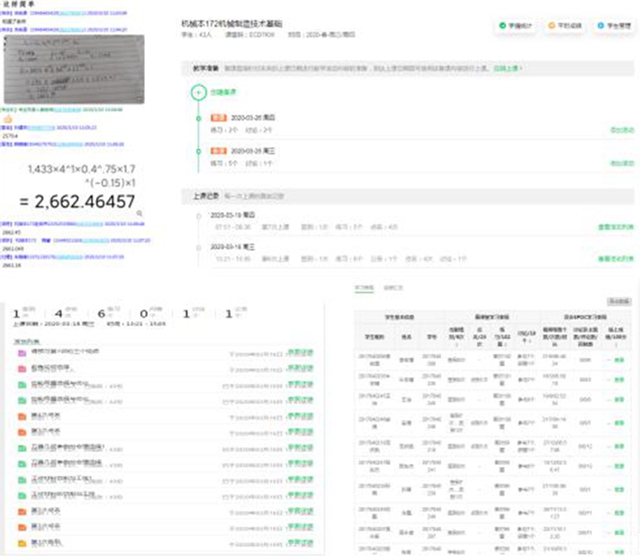Click the green plus 创建备课 icon
Viewport: 640px width, 556px height.
click(199, 90)
